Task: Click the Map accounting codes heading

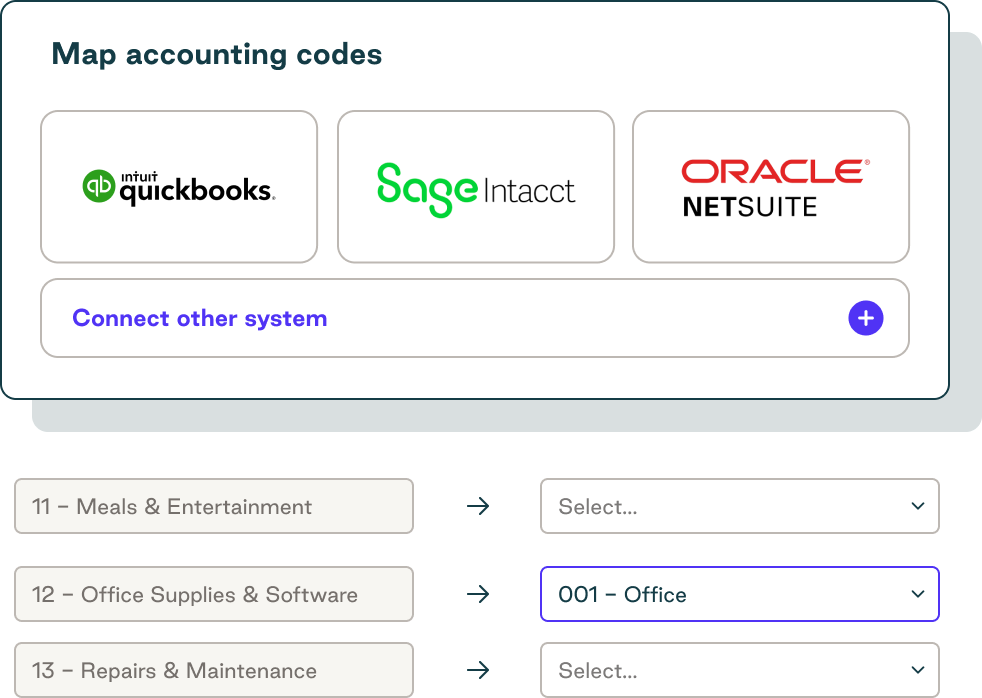Action: 217,54
